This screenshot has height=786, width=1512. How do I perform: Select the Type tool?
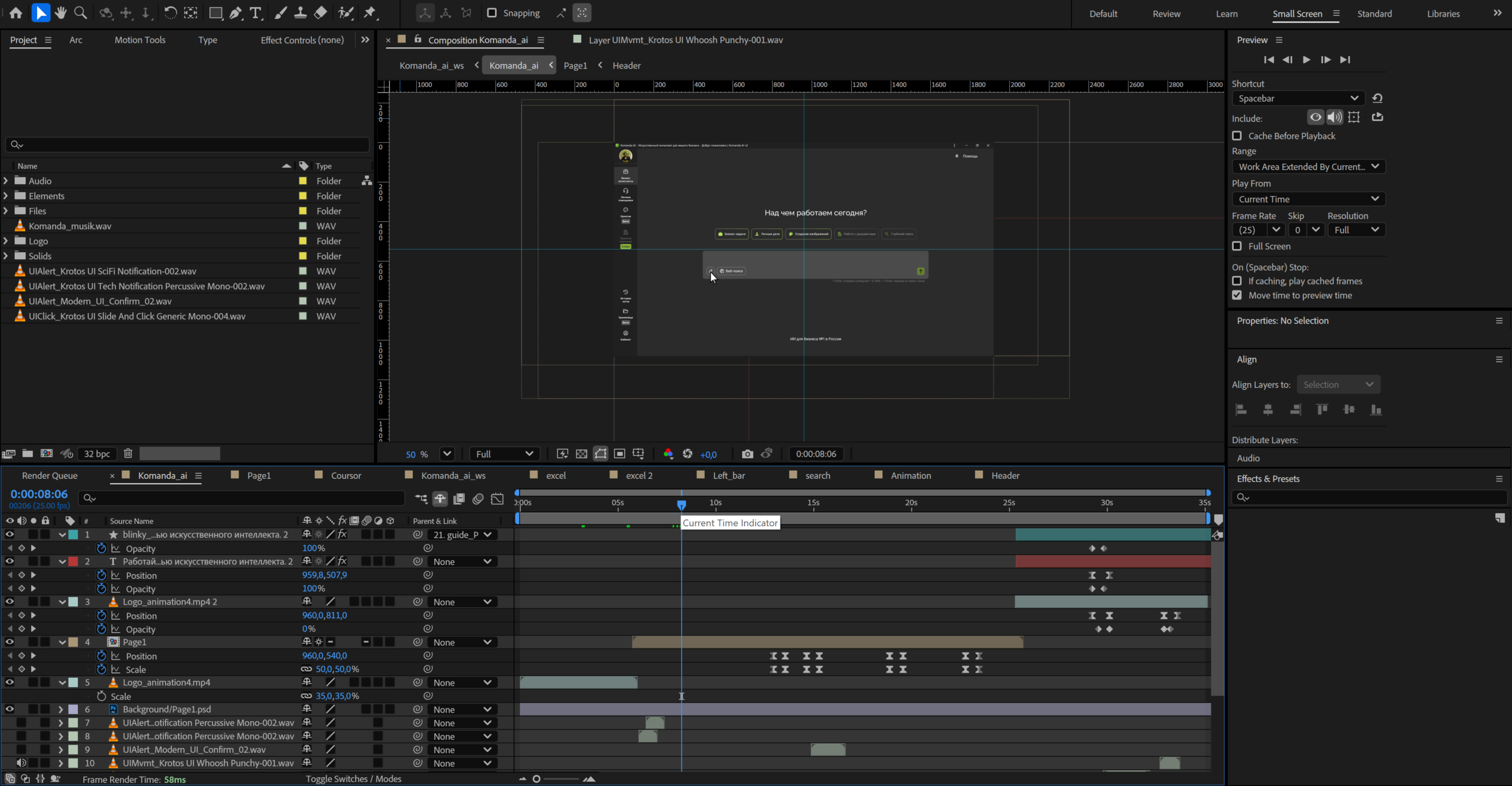(x=255, y=12)
